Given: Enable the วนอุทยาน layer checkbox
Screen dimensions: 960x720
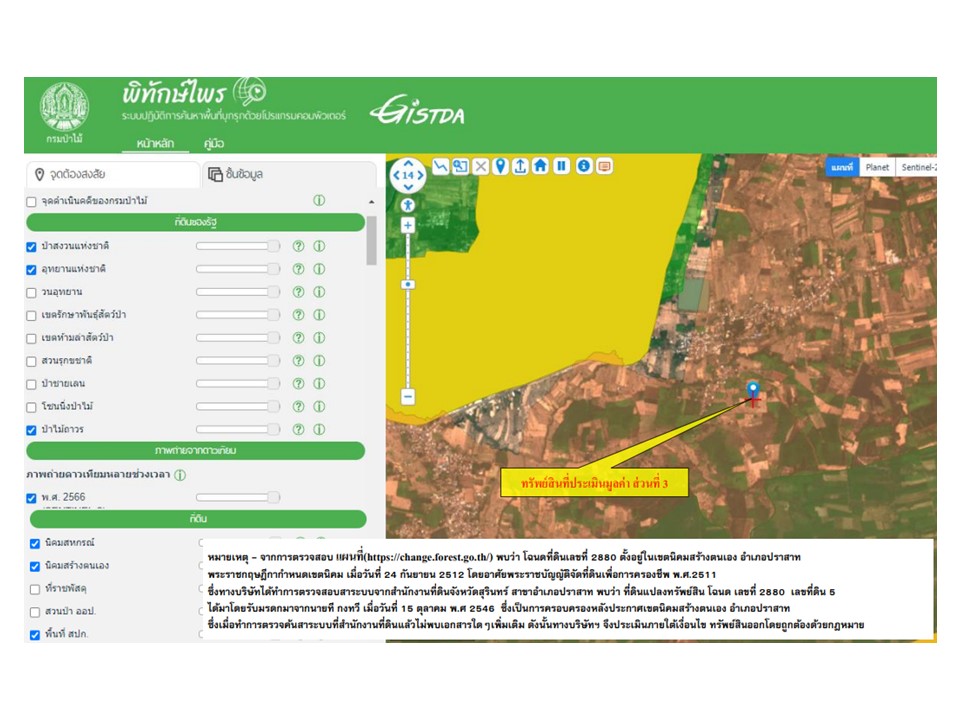Looking at the screenshot, I should pos(31,292).
